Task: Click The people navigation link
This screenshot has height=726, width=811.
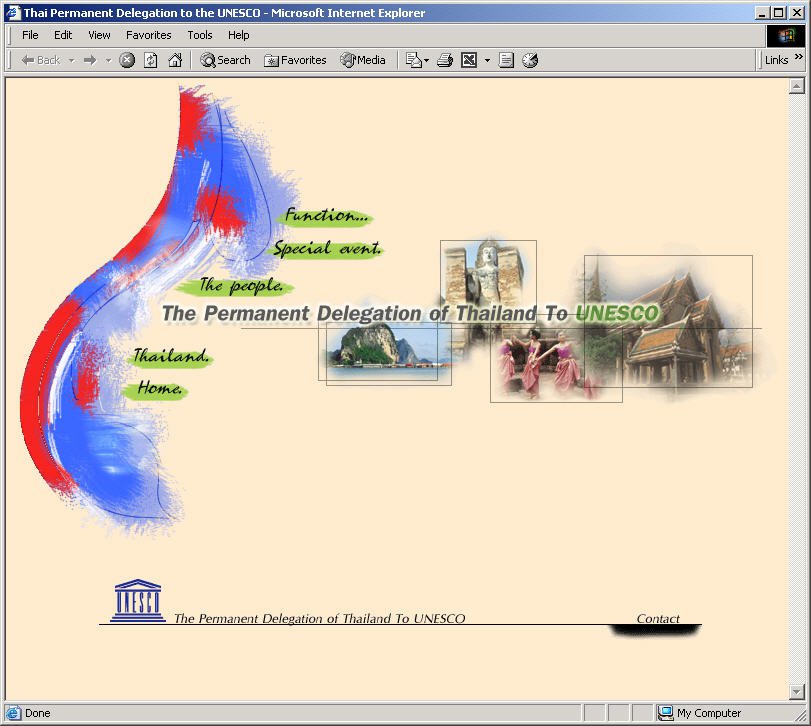Action: (x=241, y=286)
